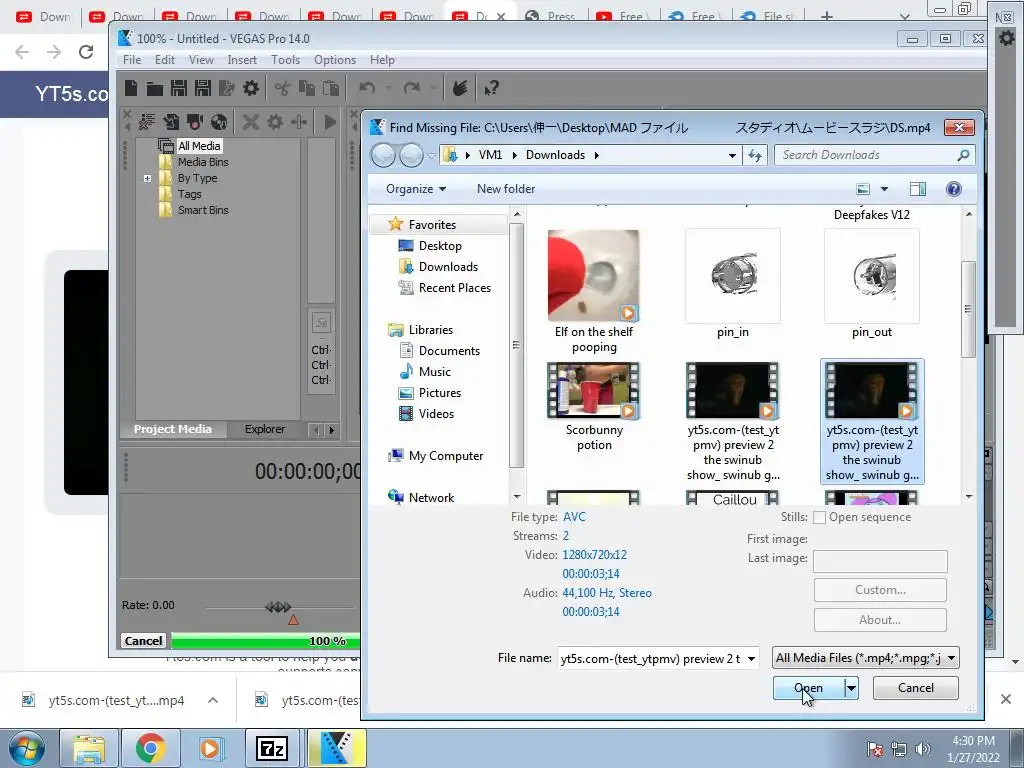Toggle the preview pane icon in dialog

(x=918, y=189)
